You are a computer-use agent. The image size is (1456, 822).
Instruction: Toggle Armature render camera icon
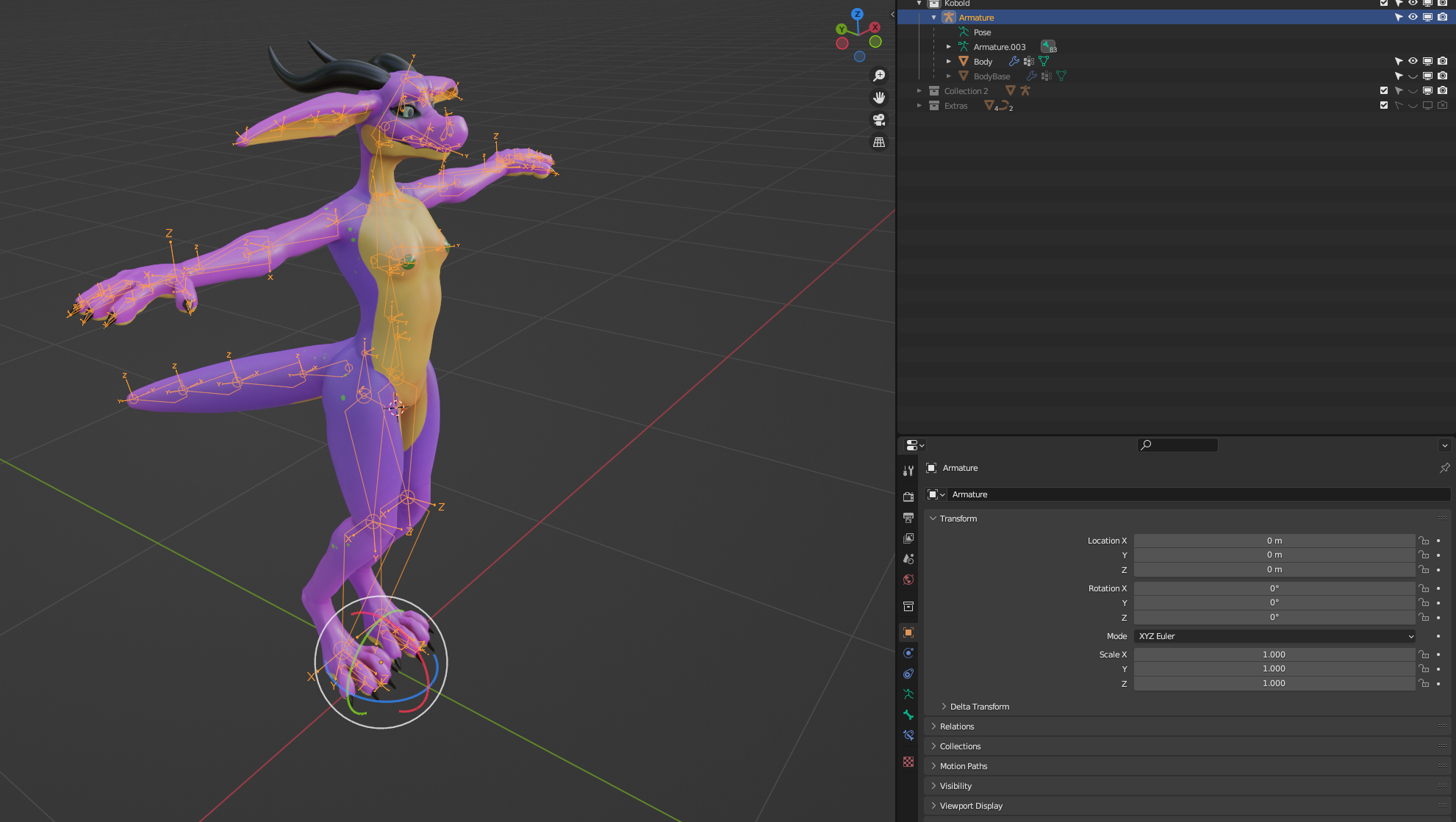point(1442,18)
